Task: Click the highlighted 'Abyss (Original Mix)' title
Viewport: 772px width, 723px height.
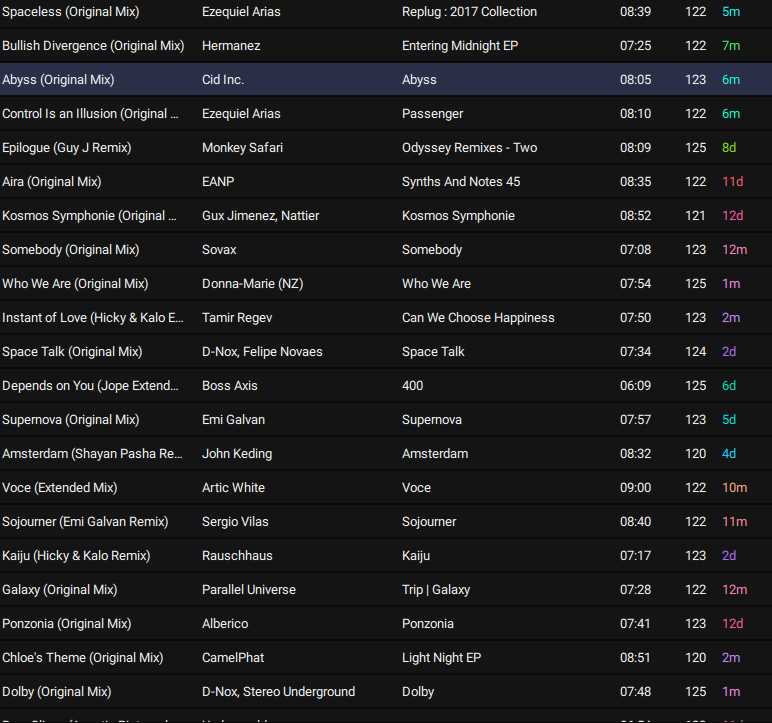Action: pos(58,80)
